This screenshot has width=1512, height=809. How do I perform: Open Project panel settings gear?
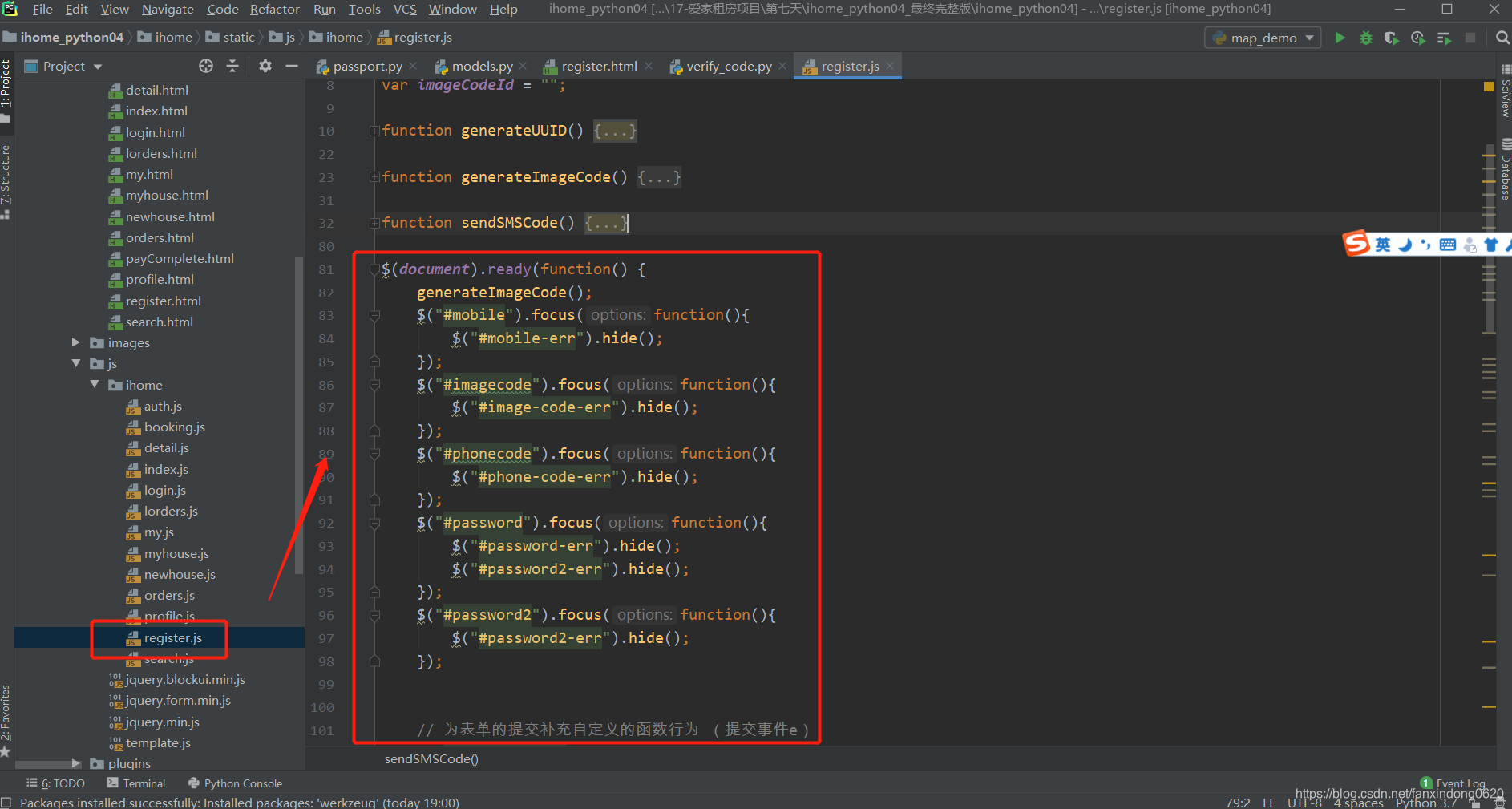tap(265, 66)
